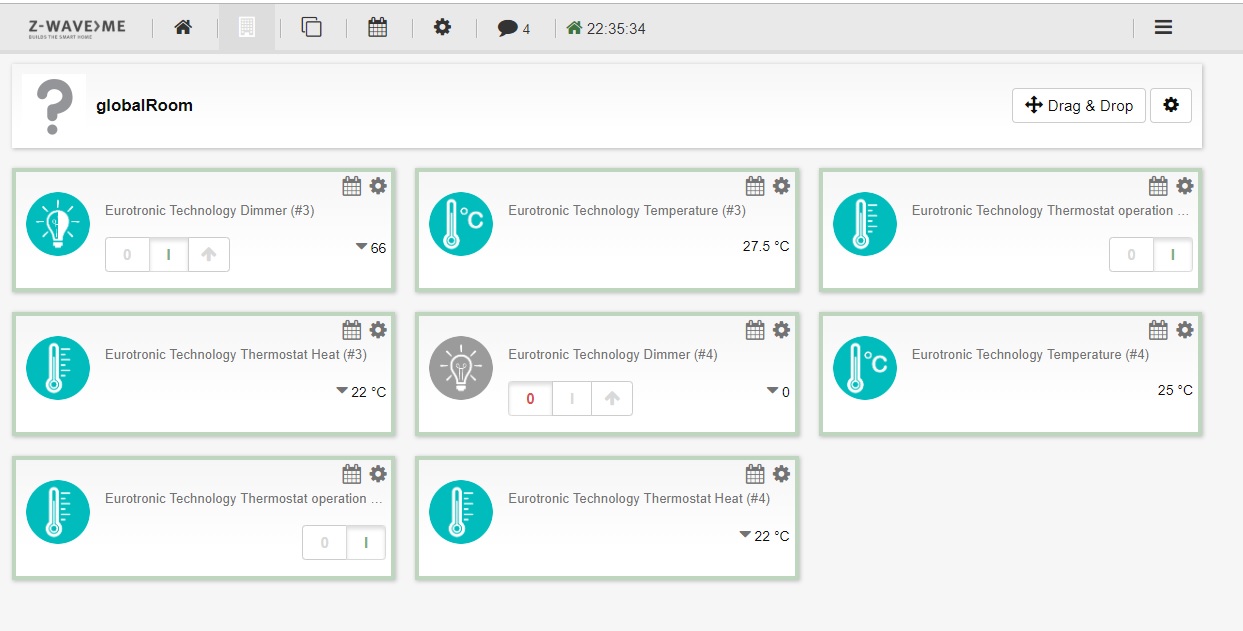Screen dimensions: 1243x631
Task: Open settings gear for Temperature (#3)
Action: (781, 186)
